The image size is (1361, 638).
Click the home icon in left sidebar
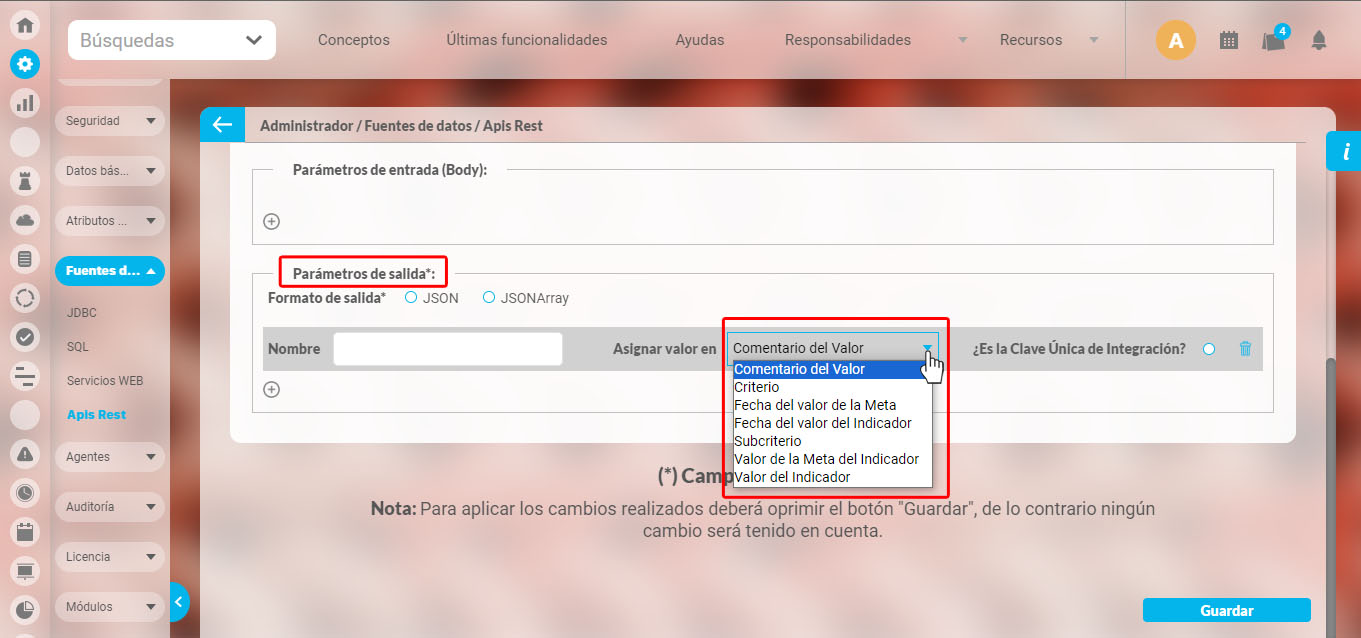[25, 26]
